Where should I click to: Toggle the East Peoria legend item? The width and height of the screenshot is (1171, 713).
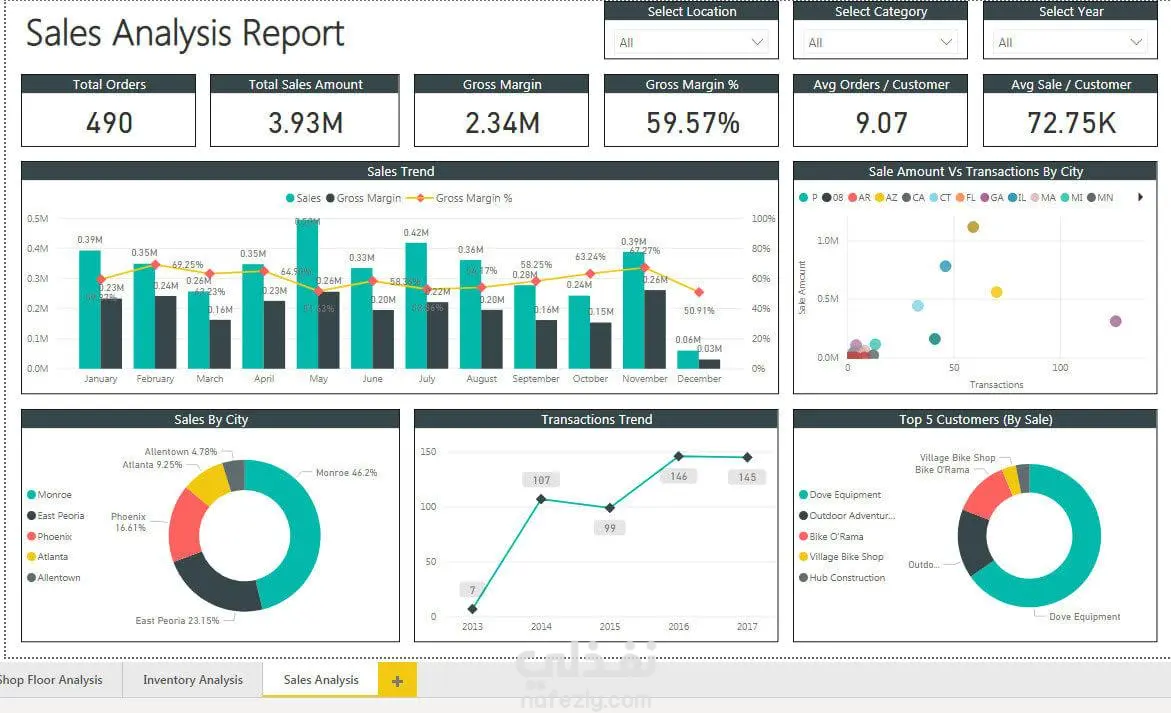tap(55, 516)
